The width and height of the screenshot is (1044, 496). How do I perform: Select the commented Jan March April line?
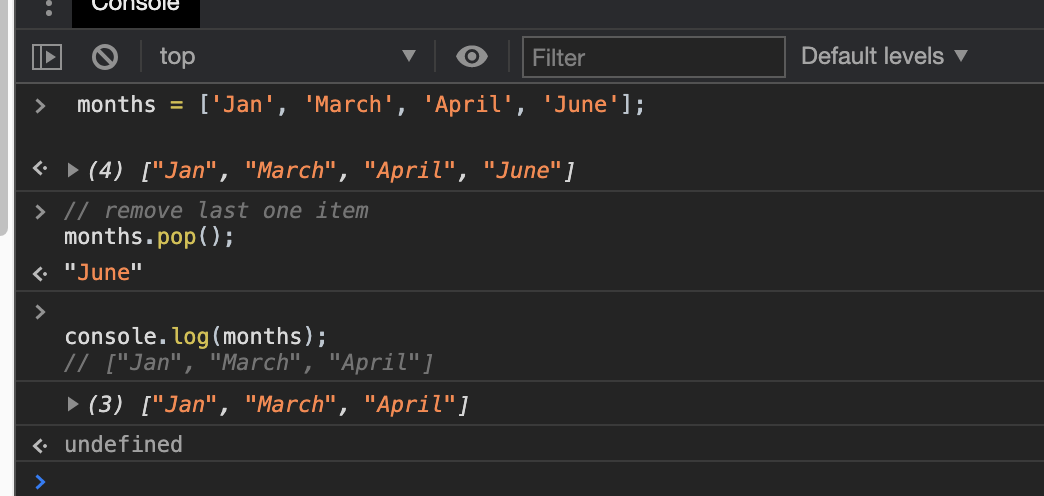249,363
